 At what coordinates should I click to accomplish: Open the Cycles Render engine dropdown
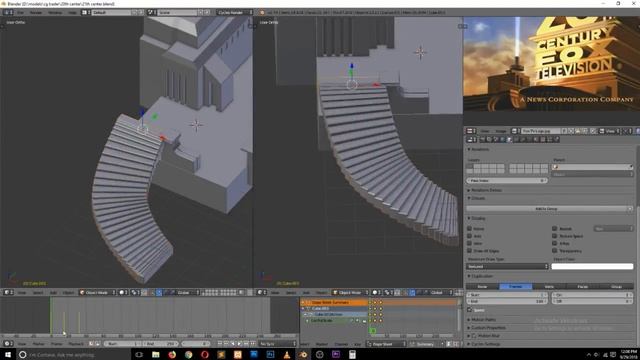click(235, 13)
